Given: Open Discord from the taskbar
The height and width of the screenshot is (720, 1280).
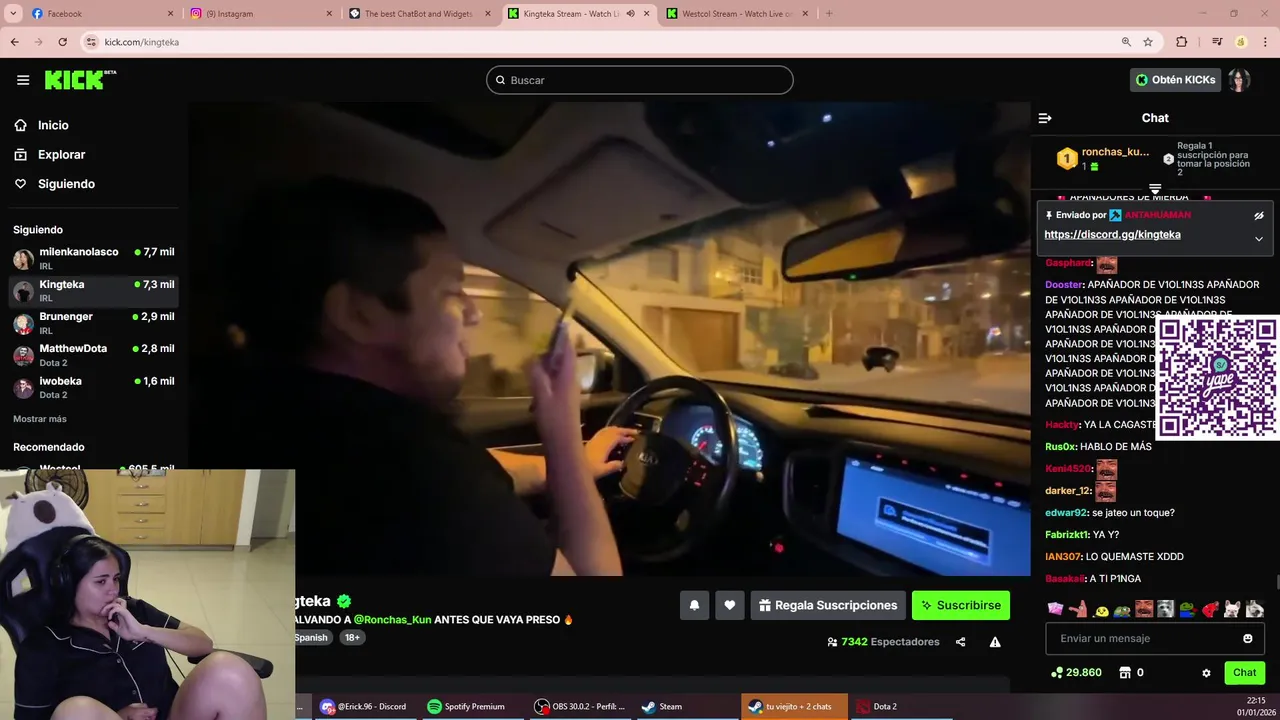Looking at the screenshot, I should pos(363,706).
